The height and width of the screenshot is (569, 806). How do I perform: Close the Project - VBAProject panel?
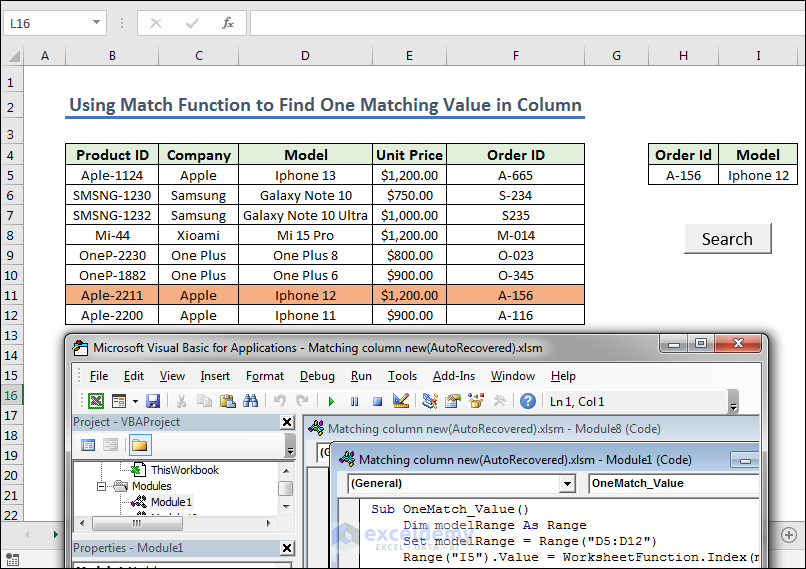[287, 422]
